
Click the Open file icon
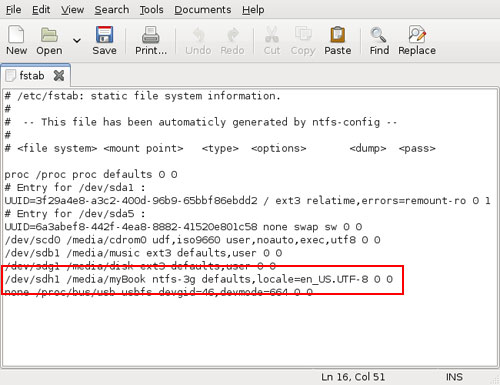tap(49, 35)
